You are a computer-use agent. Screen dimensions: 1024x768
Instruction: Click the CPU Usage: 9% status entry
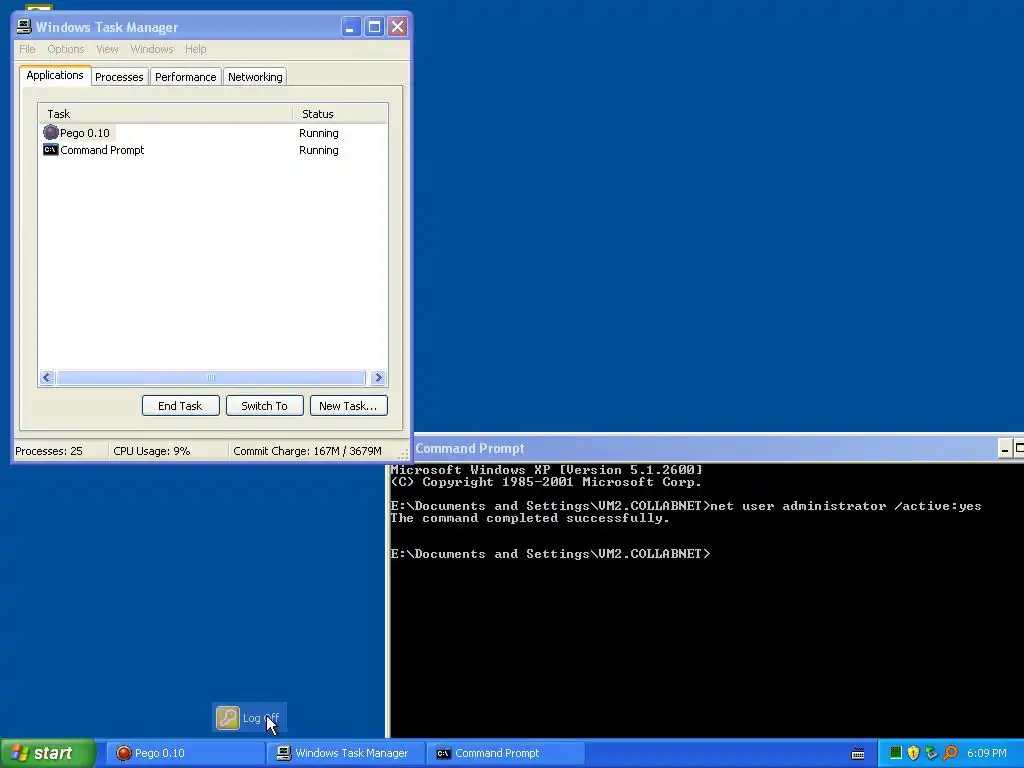click(152, 451)
